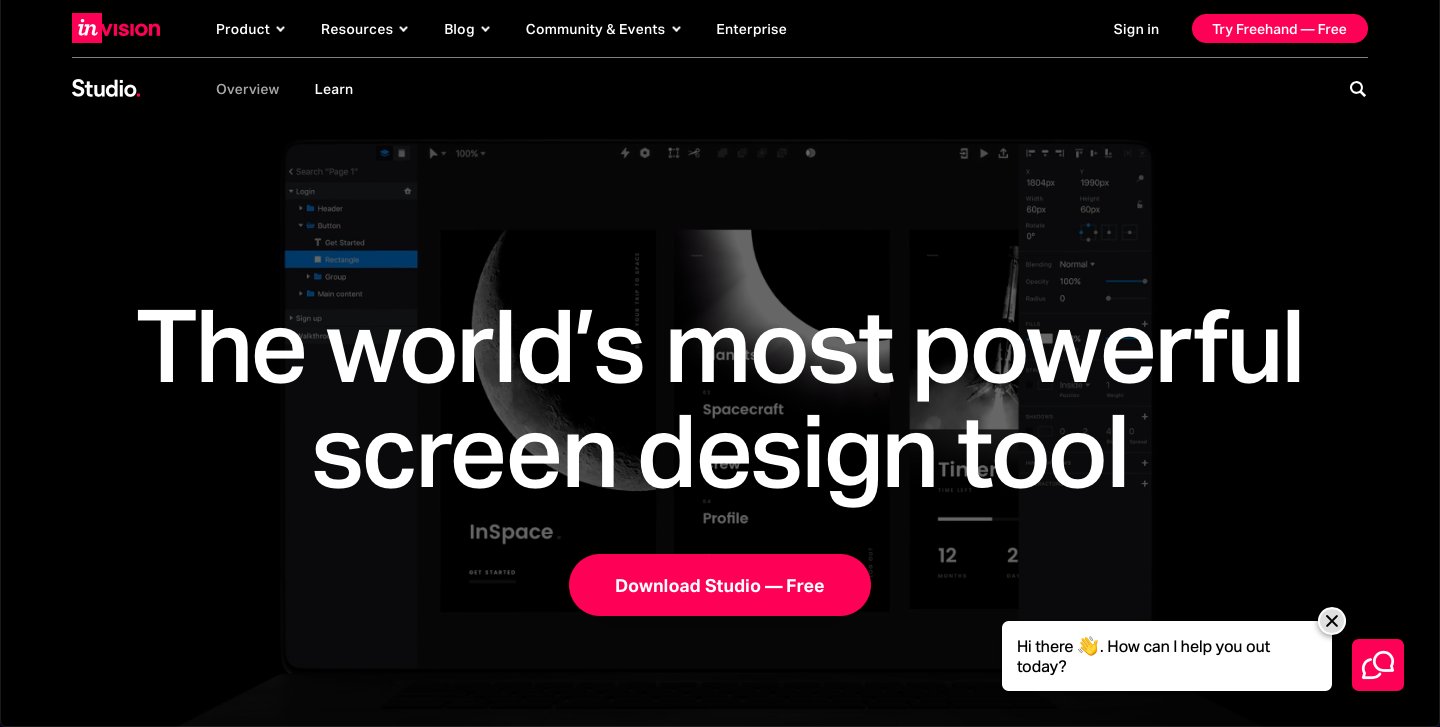This screenshot has width=1440, height=727.
Task: Click the Studio logo
Action: [106, 89]
